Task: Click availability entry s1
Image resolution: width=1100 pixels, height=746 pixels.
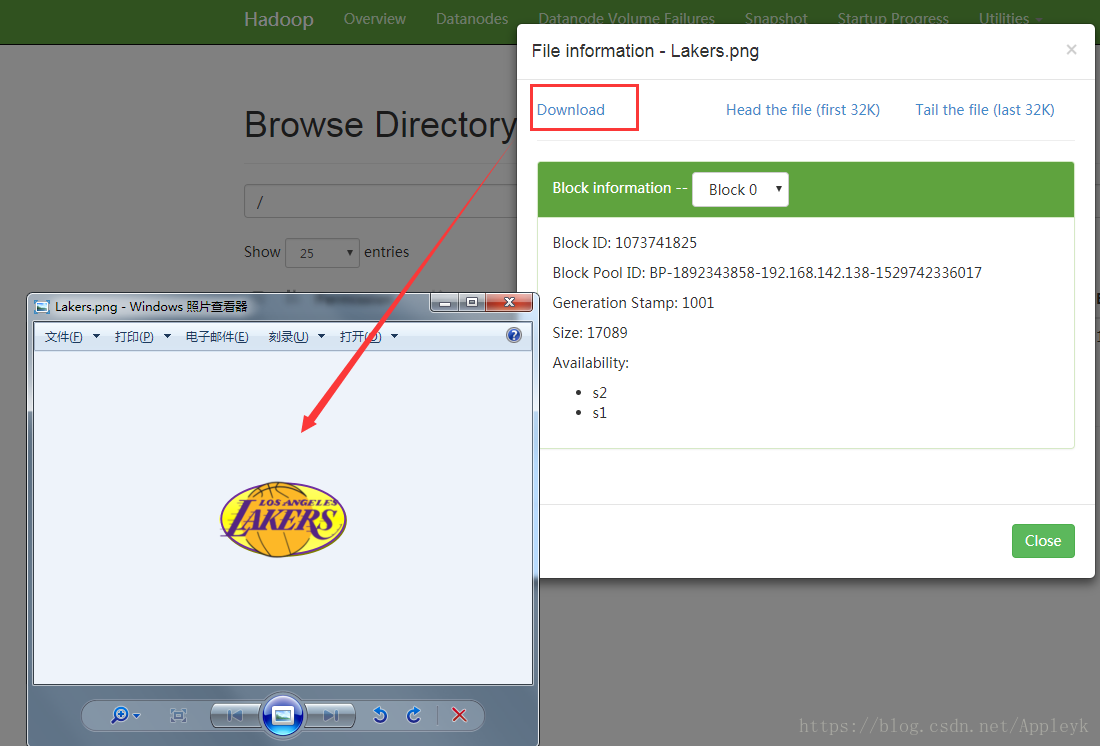Action: 599,413
